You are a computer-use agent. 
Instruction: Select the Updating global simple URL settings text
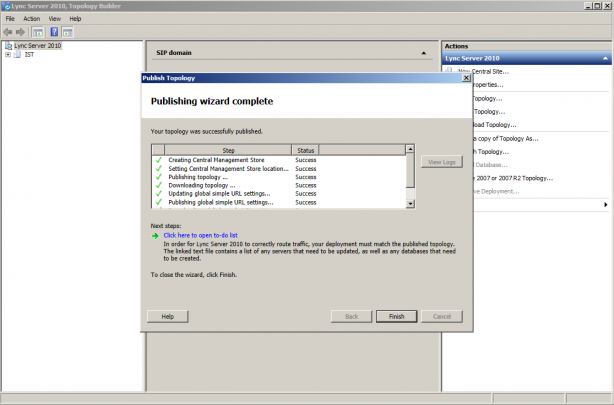(x=219, y=193)
